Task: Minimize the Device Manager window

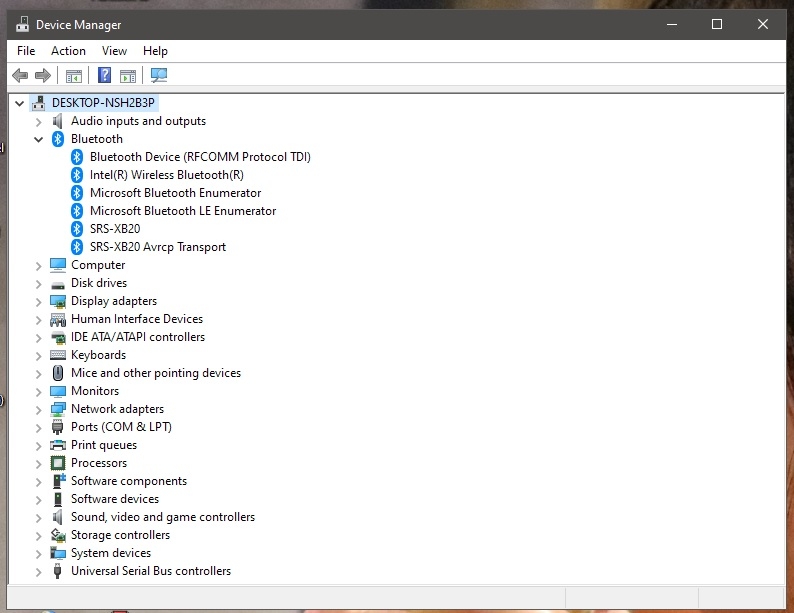Action: coord(672,24)
